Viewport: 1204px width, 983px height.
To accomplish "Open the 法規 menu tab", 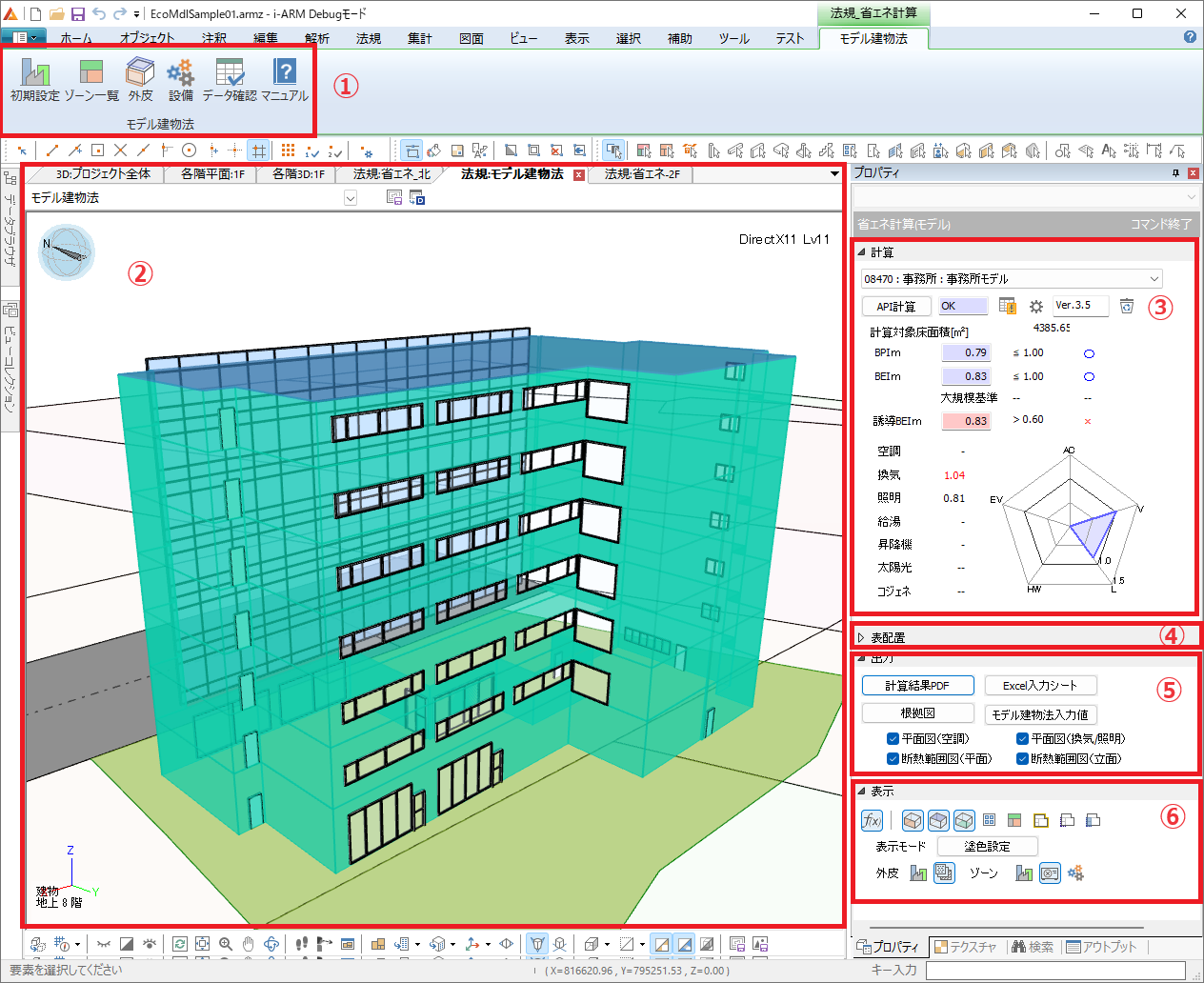I will tap(369, 38).
